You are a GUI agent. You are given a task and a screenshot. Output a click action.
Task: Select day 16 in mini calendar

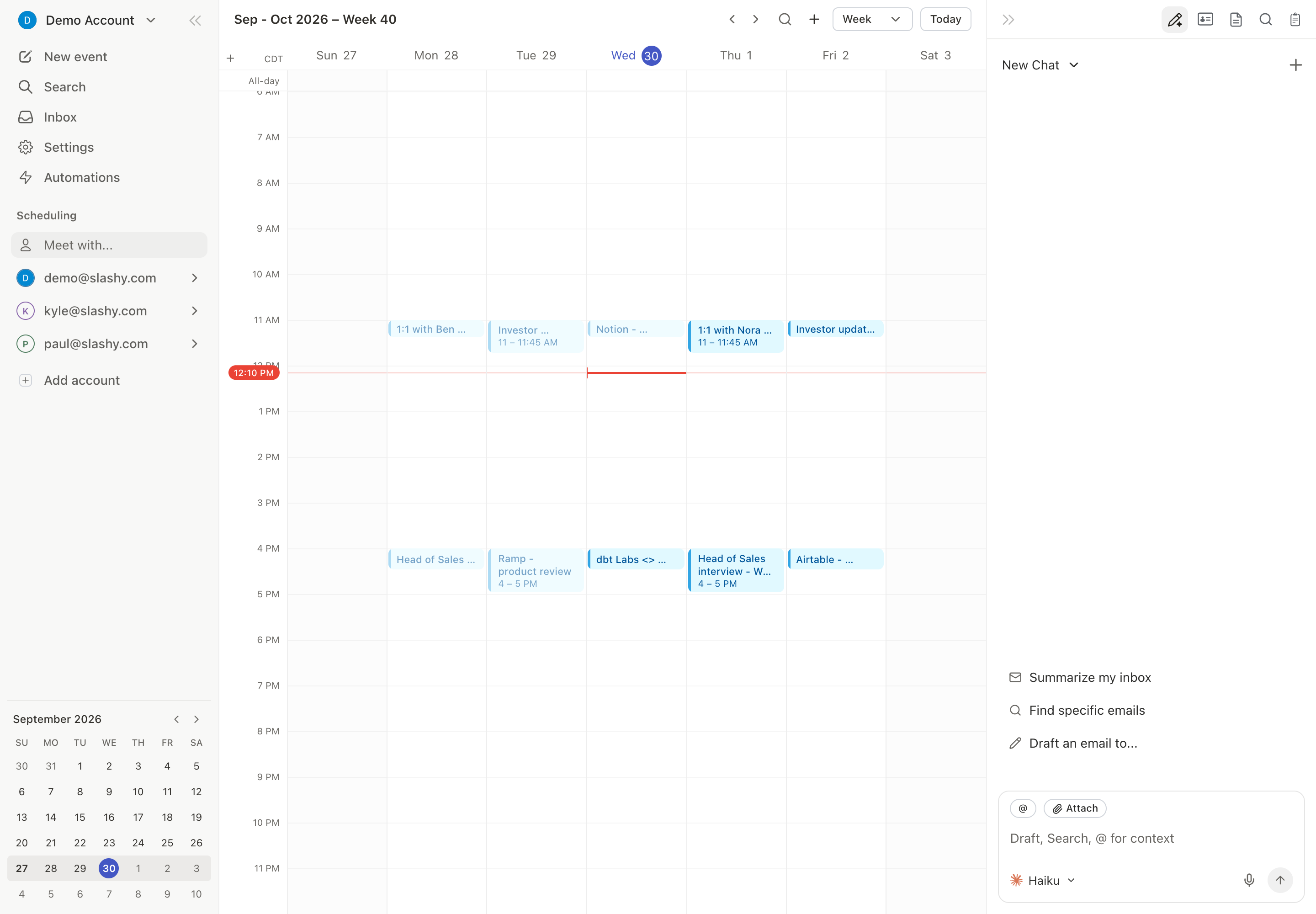pos(109,818)
